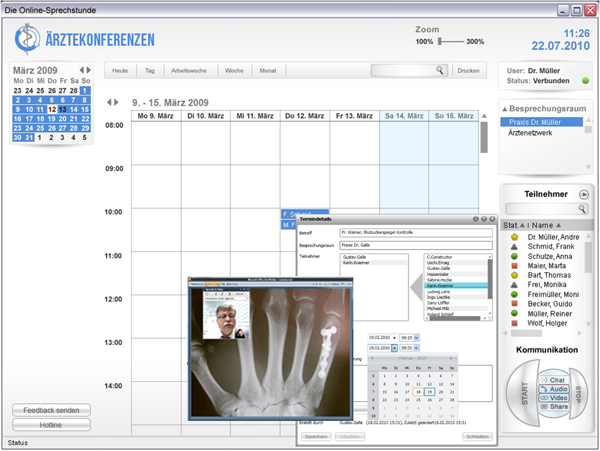The height and width of the screenshot is (451, 600).
Task: Click the green Verbunden status indicator
Action: tap(583, 80)
